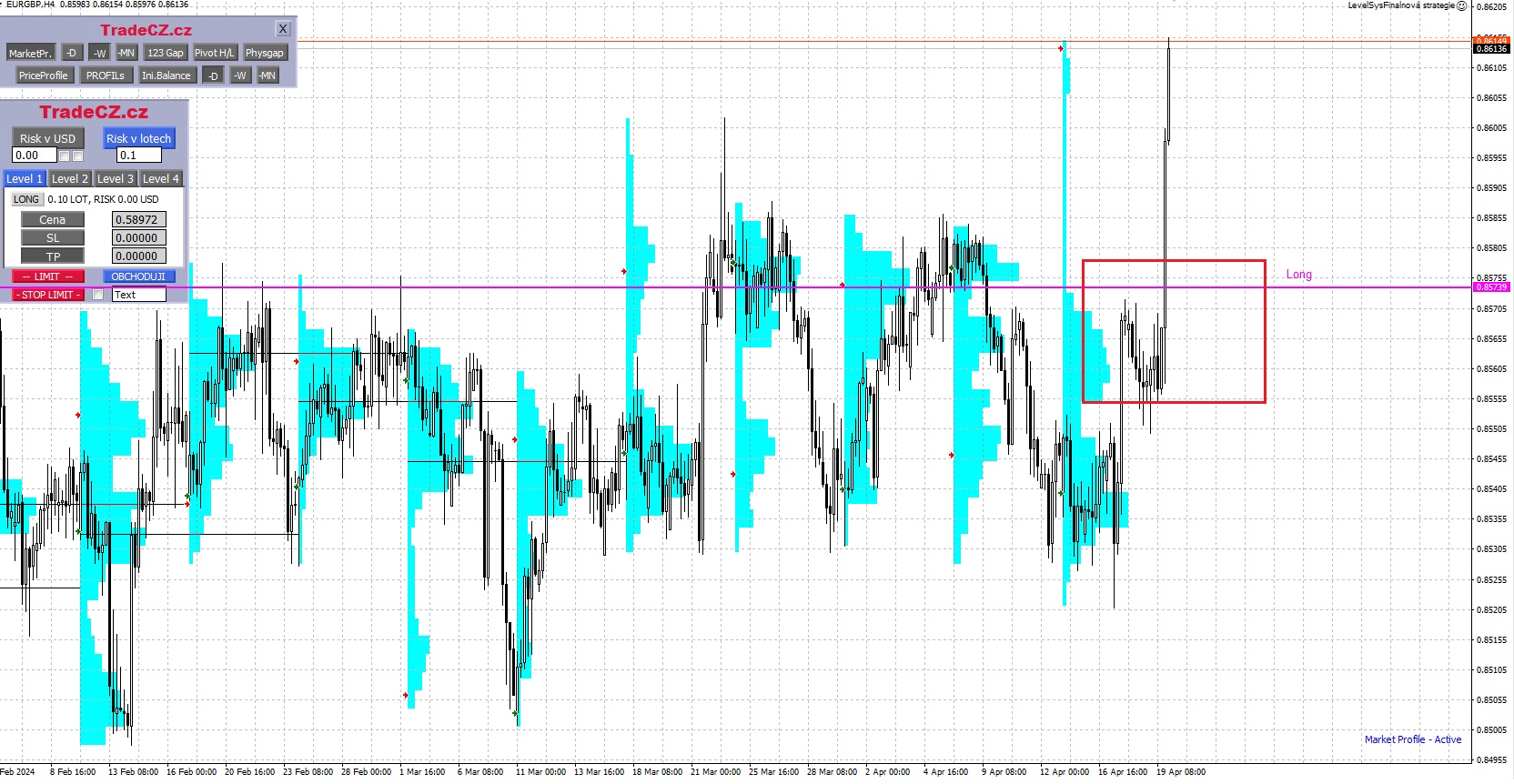Select the Level 4 tab
The height and width of the screenshot is (784, 1514).
pyautogui.click(x=161, y=179)
